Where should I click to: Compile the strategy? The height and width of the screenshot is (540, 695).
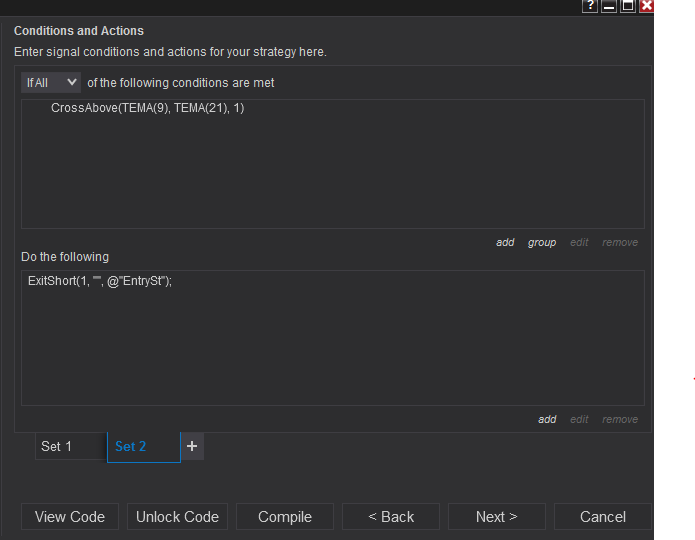pos(285,517)
